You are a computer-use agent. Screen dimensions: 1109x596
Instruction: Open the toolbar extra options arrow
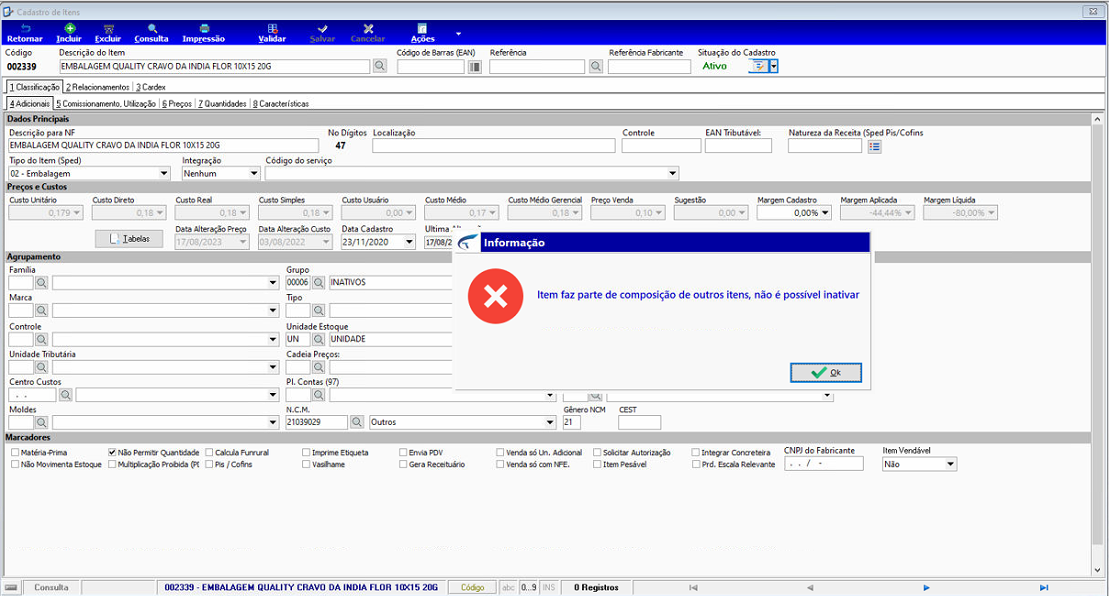click(x=458, y=33)
